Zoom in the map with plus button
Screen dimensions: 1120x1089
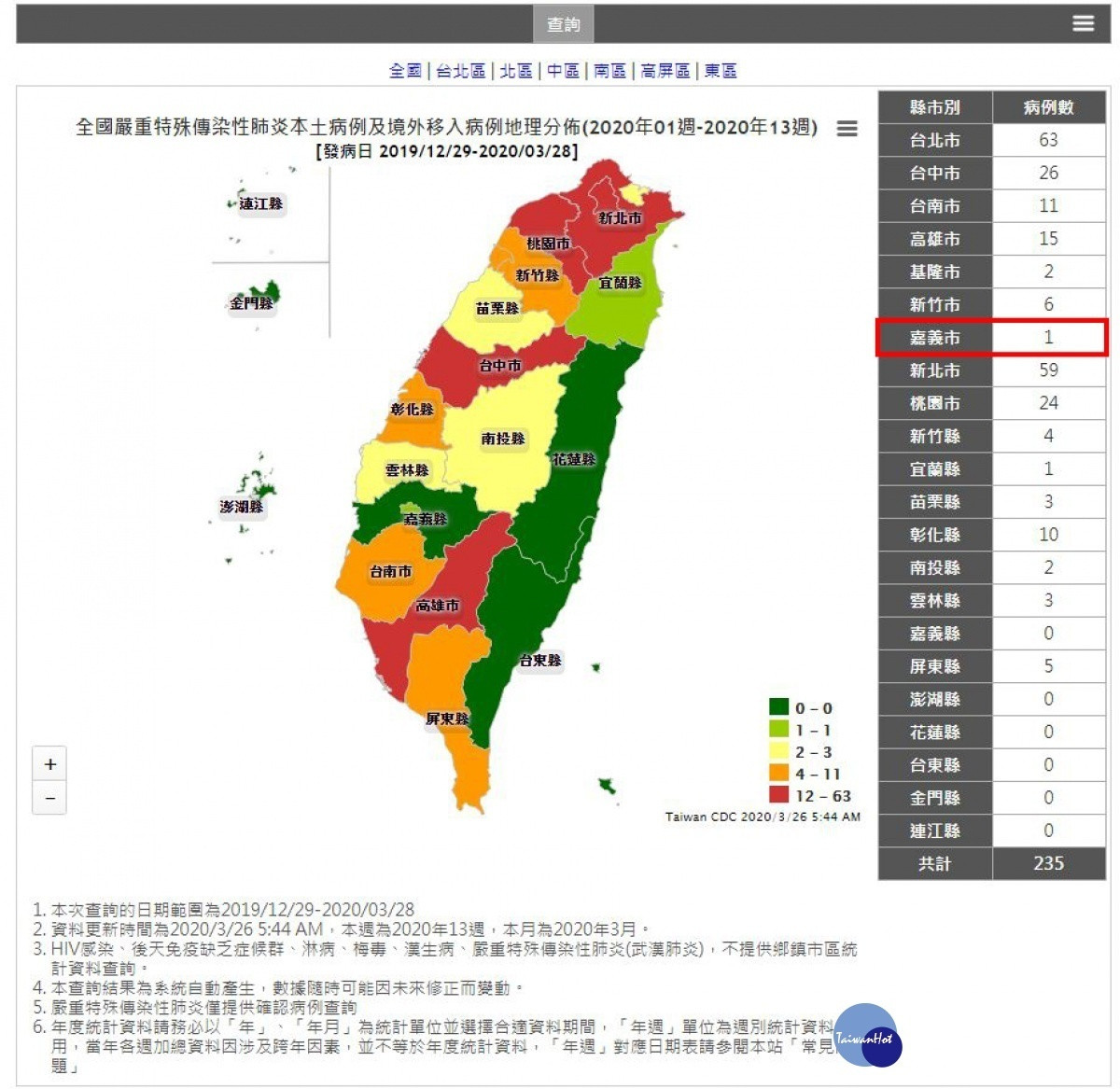coord(49,764)
